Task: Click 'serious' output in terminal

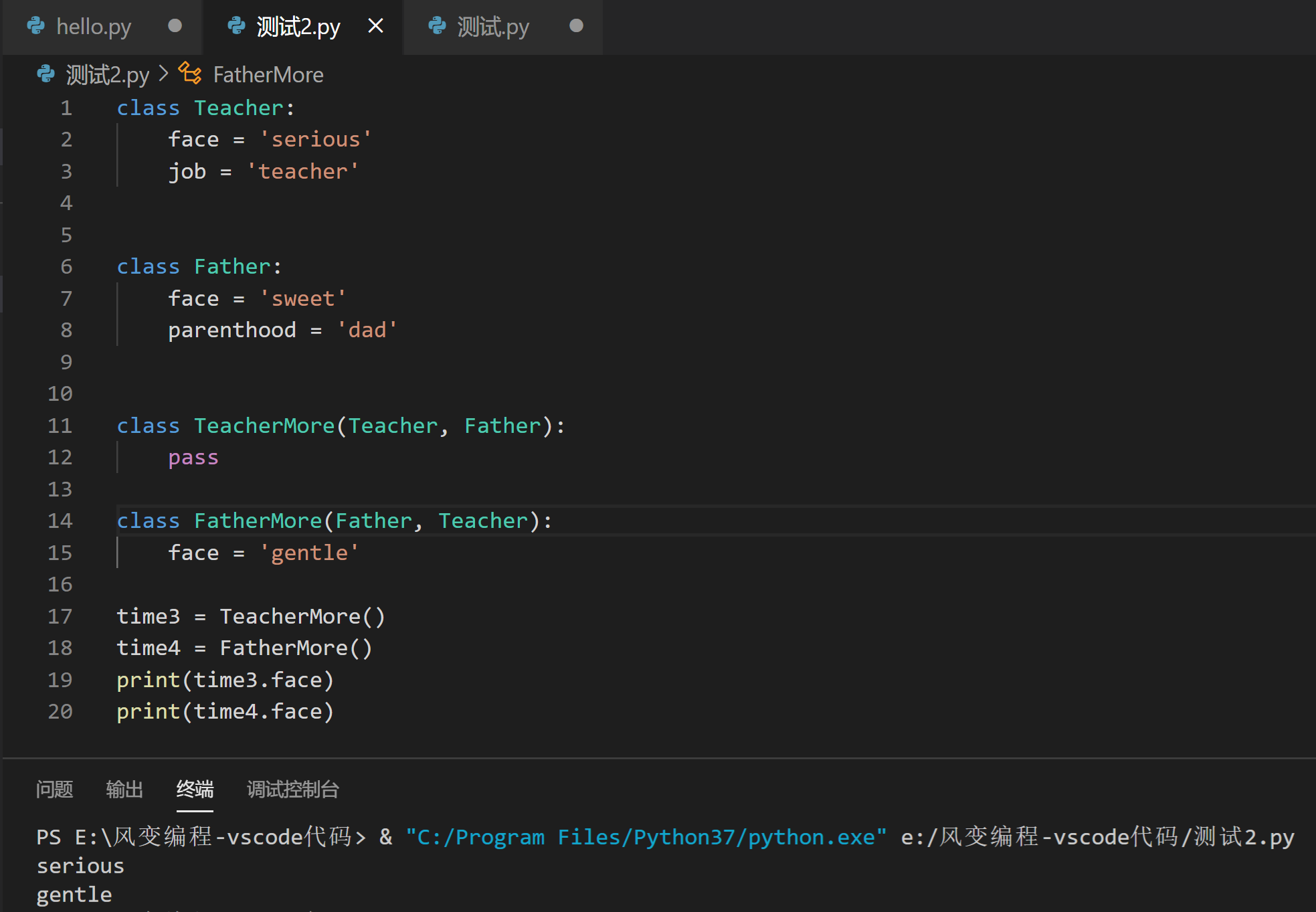Action: click(x=80, y=866)
